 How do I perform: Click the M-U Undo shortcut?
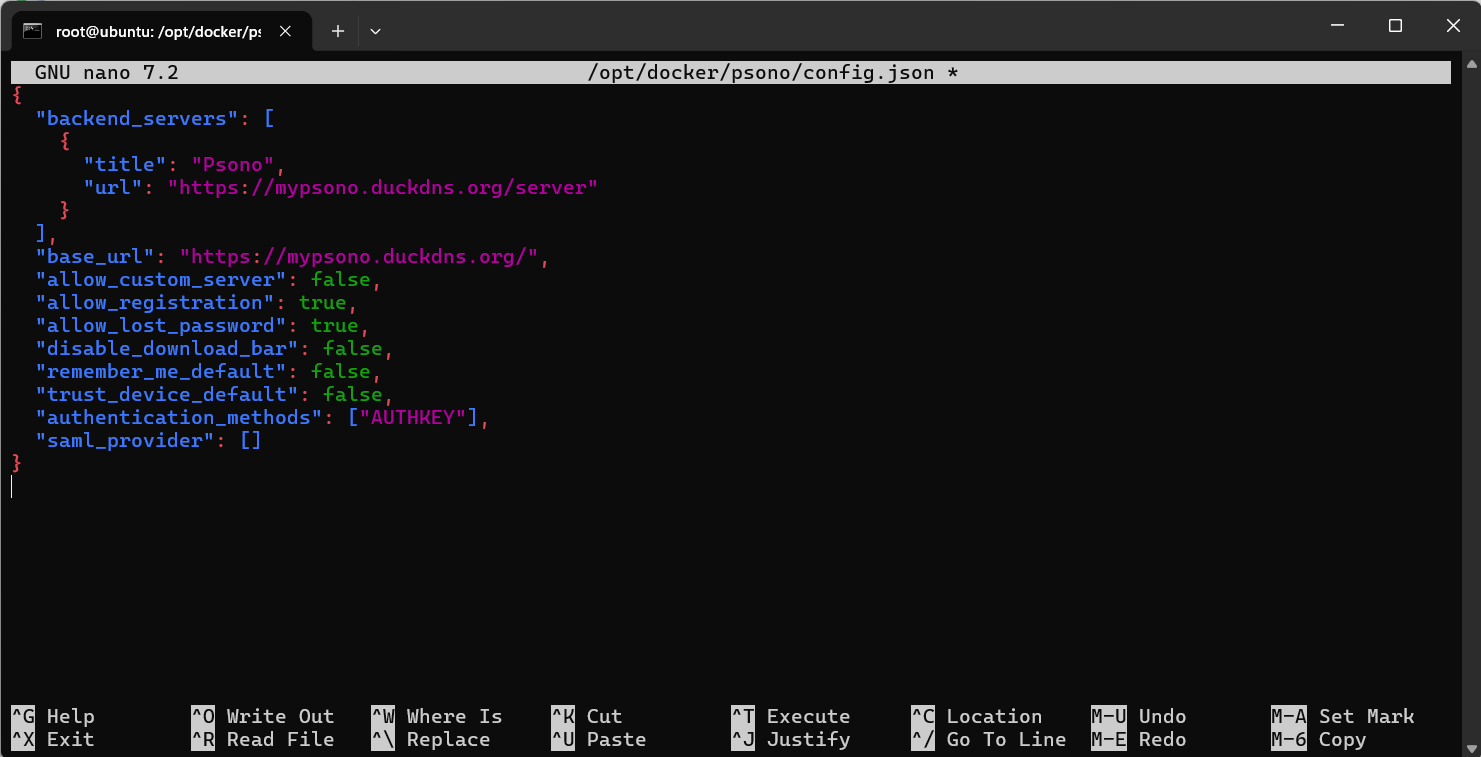1139,716
